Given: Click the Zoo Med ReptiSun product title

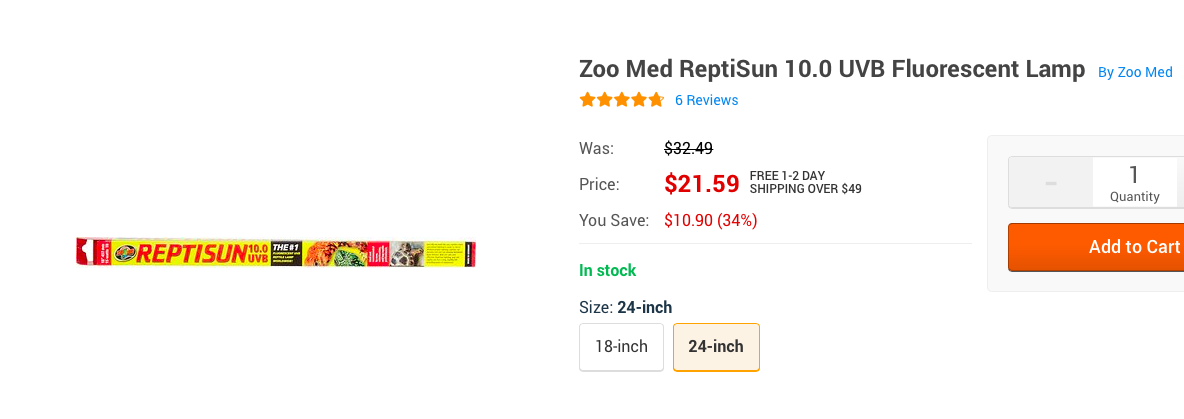Looking at the screenshot, I should pyautogui.click(x=832, y=70).
